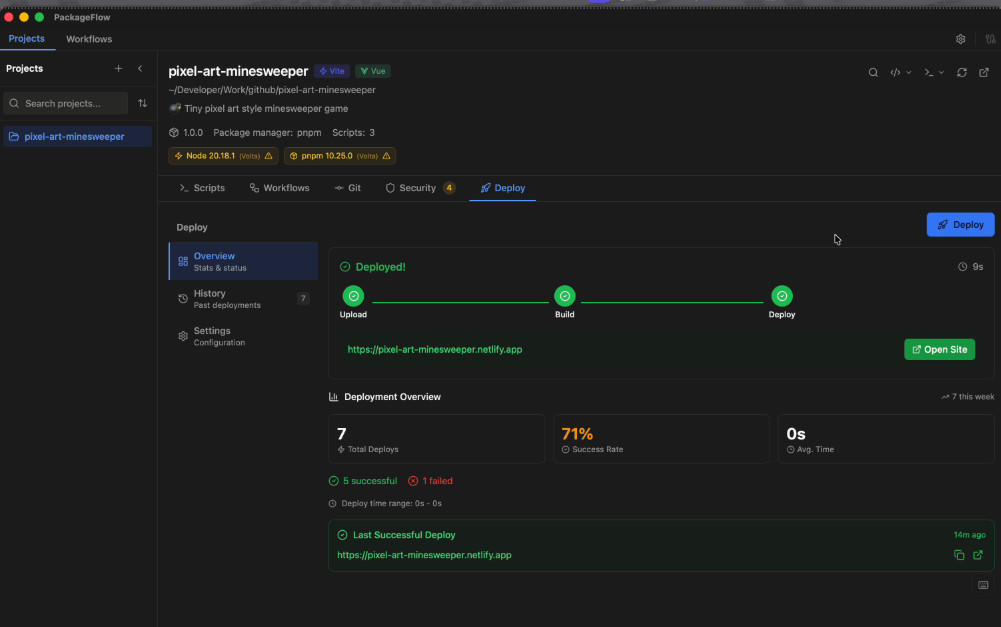Image resolution: width=1001 pixels, height=627 pixels.
Task: Select Overview stats and status section
Action: [243, 261]
